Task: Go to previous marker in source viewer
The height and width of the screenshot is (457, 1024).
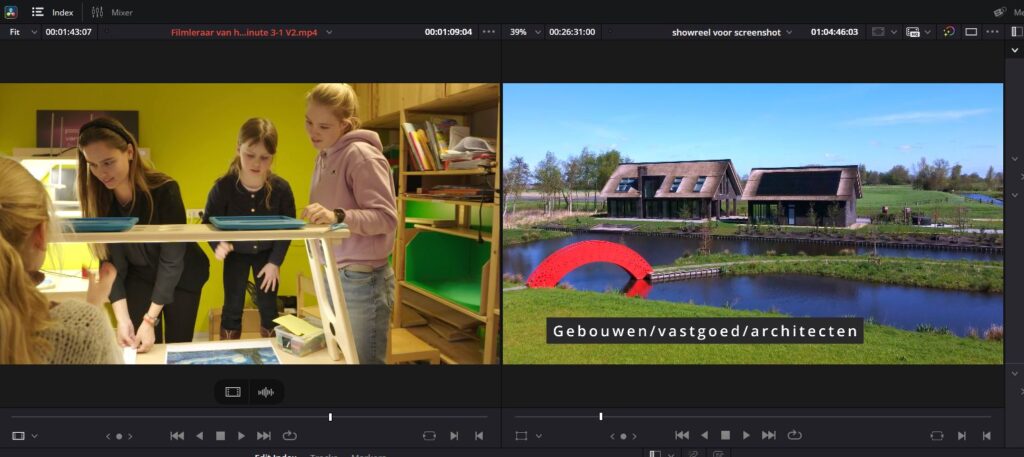Action: (x=108, y=436)
